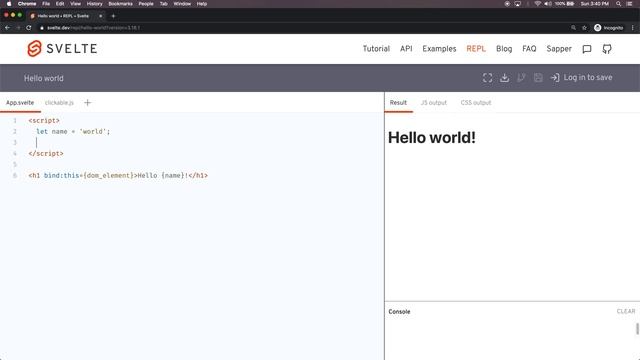
Task: Click the Svelte logo icon
Action: click(x=34, y=49)
